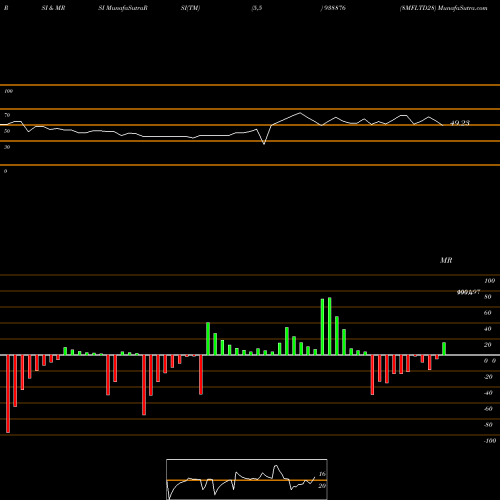The height and width of the screenshot is (500, 500).
Task: Click the 938876 code in the header
Action: [334, 8]
